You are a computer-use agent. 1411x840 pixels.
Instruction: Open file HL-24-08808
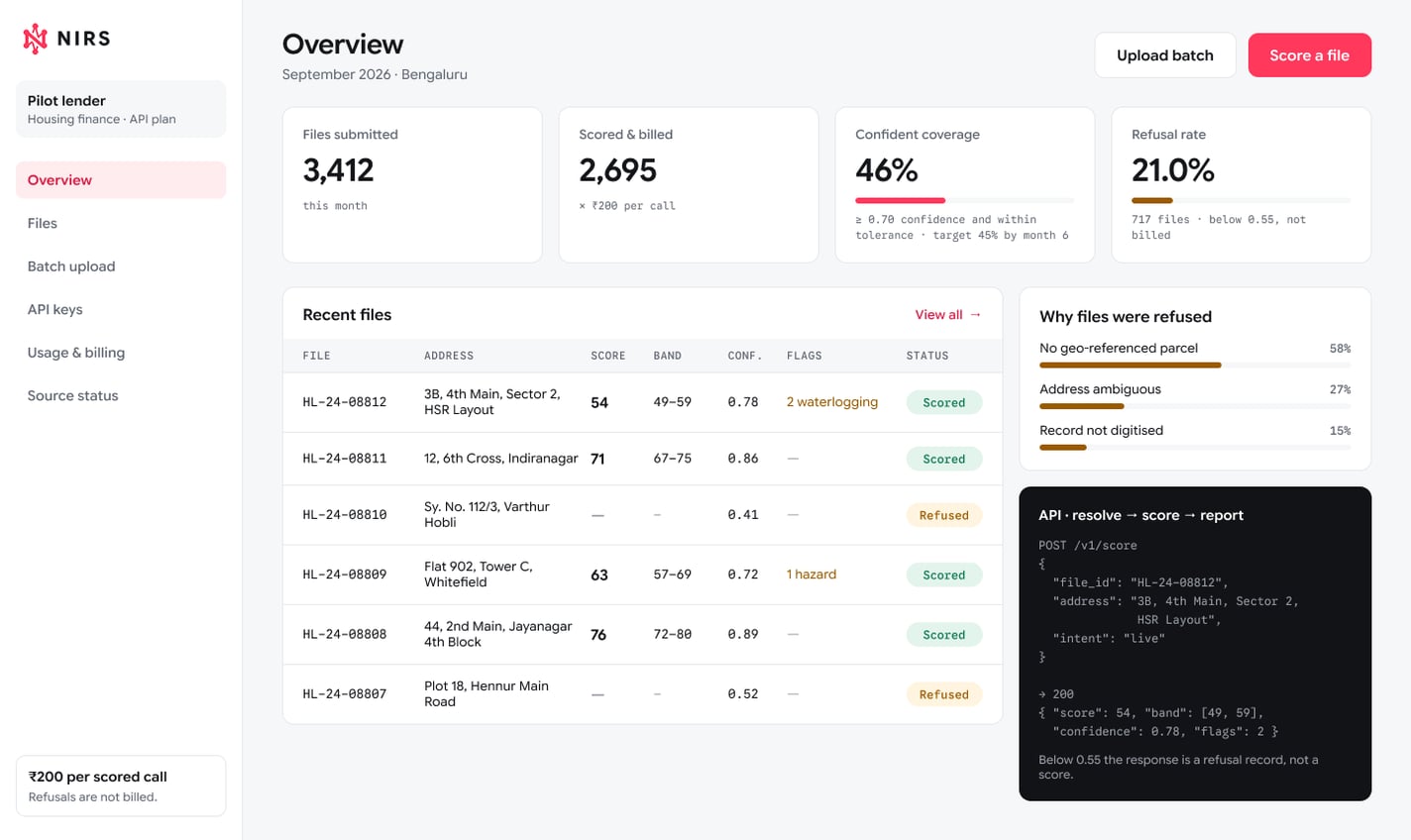coord(345,634)
